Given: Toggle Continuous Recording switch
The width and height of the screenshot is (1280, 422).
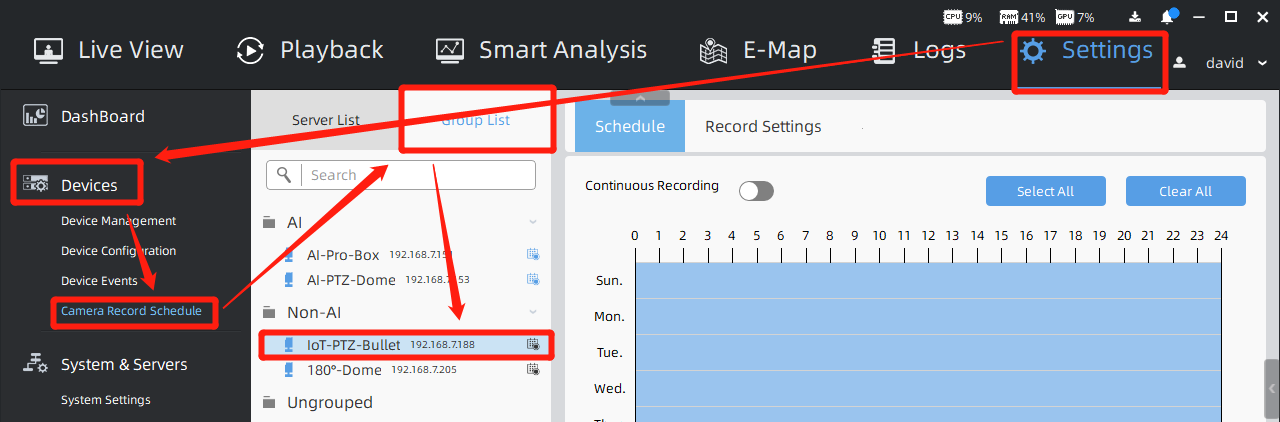Looking at the screenshot, I should tap(756, 191).
